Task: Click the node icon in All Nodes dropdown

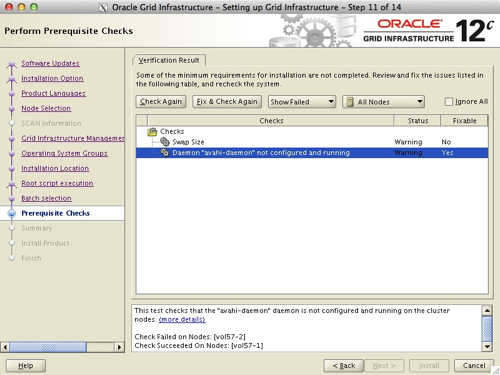Action: [350, 102]
